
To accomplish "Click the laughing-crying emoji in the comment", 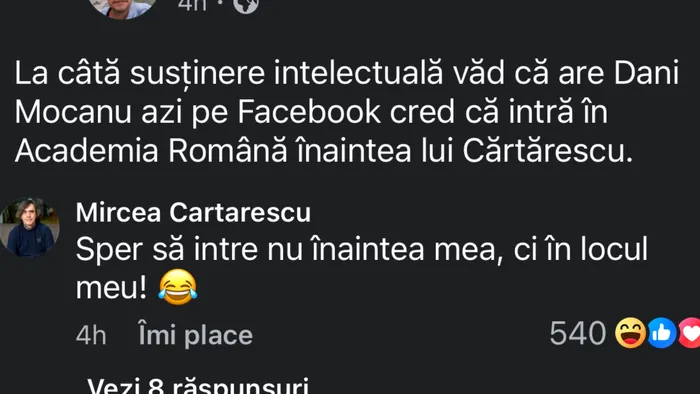I will pyautogui.click(x=178, y=287).
